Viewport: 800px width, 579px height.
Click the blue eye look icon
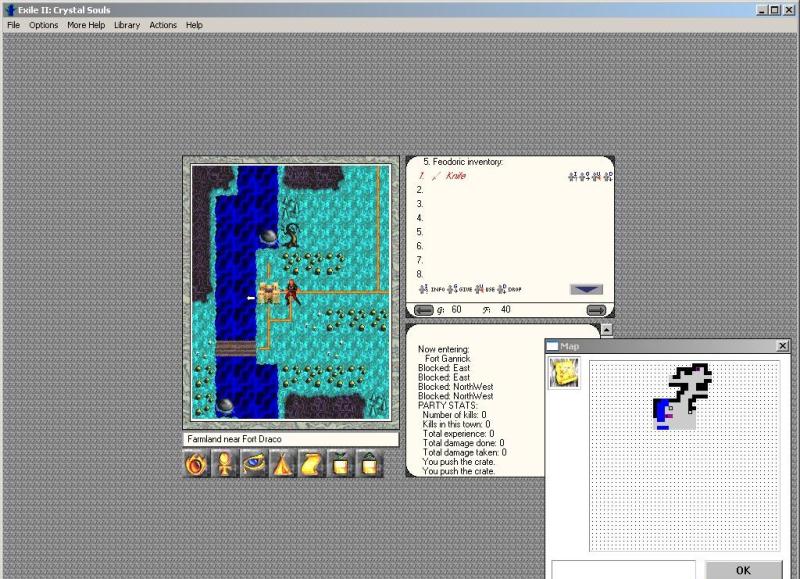254,465
